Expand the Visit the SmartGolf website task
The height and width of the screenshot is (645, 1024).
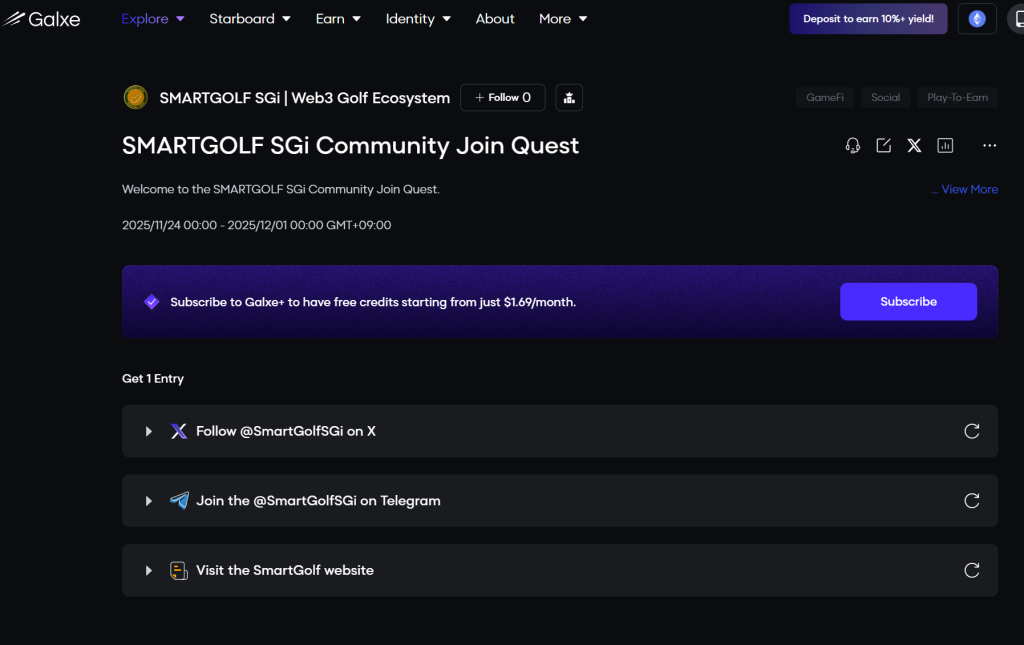pos(149,571)
